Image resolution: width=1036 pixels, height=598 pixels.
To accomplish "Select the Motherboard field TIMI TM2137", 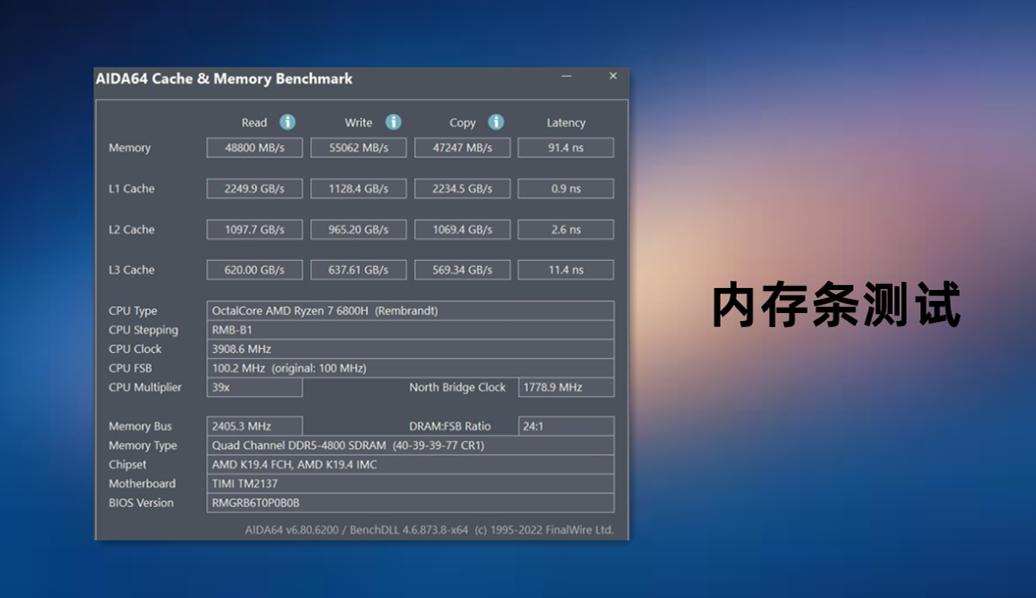I will point(410,483).
